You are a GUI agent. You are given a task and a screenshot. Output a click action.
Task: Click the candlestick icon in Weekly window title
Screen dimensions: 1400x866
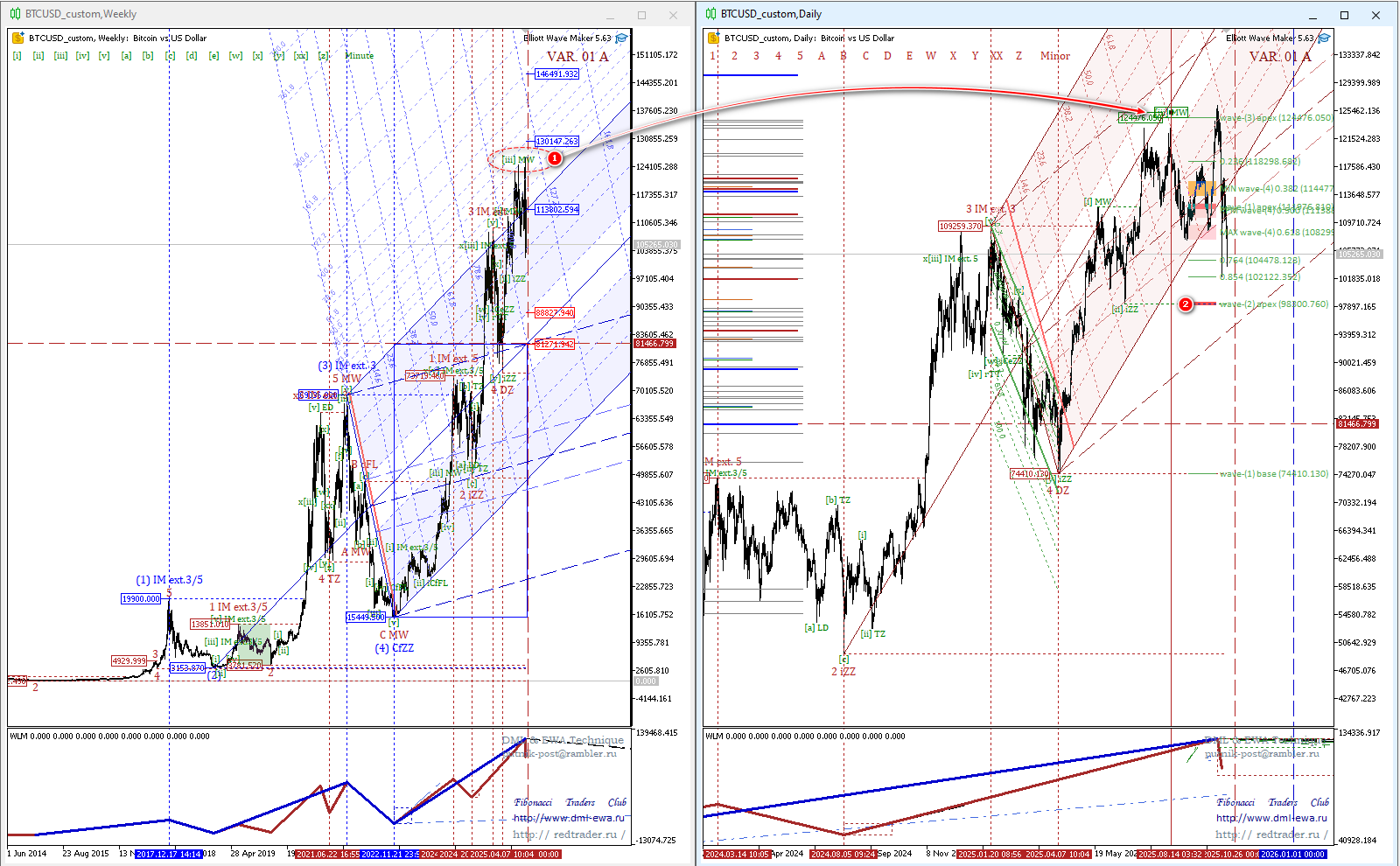coord(15,14)
